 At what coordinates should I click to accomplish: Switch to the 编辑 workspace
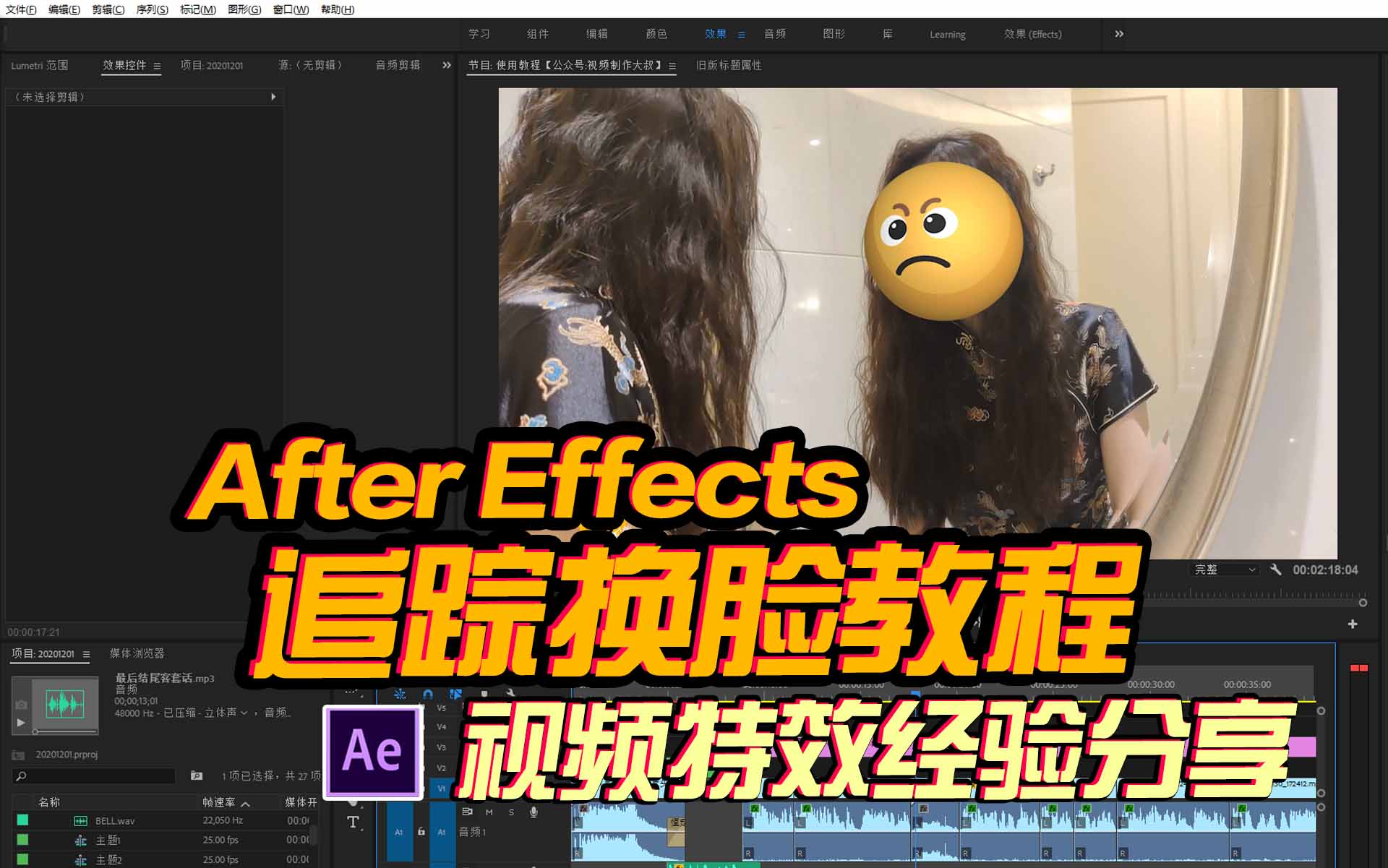[x=597, y=34]
